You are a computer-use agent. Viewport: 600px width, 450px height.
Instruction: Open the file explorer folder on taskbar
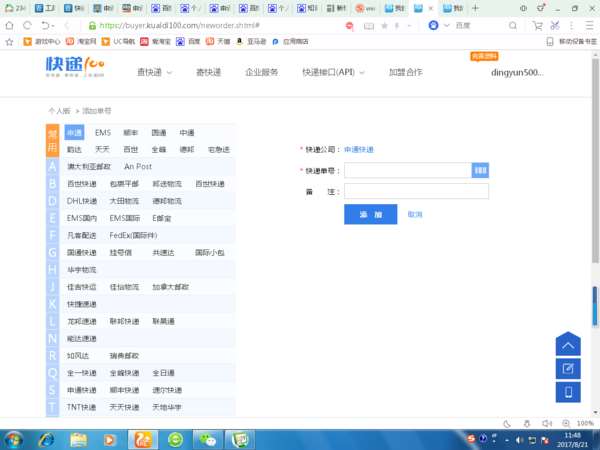pos(78,440)
